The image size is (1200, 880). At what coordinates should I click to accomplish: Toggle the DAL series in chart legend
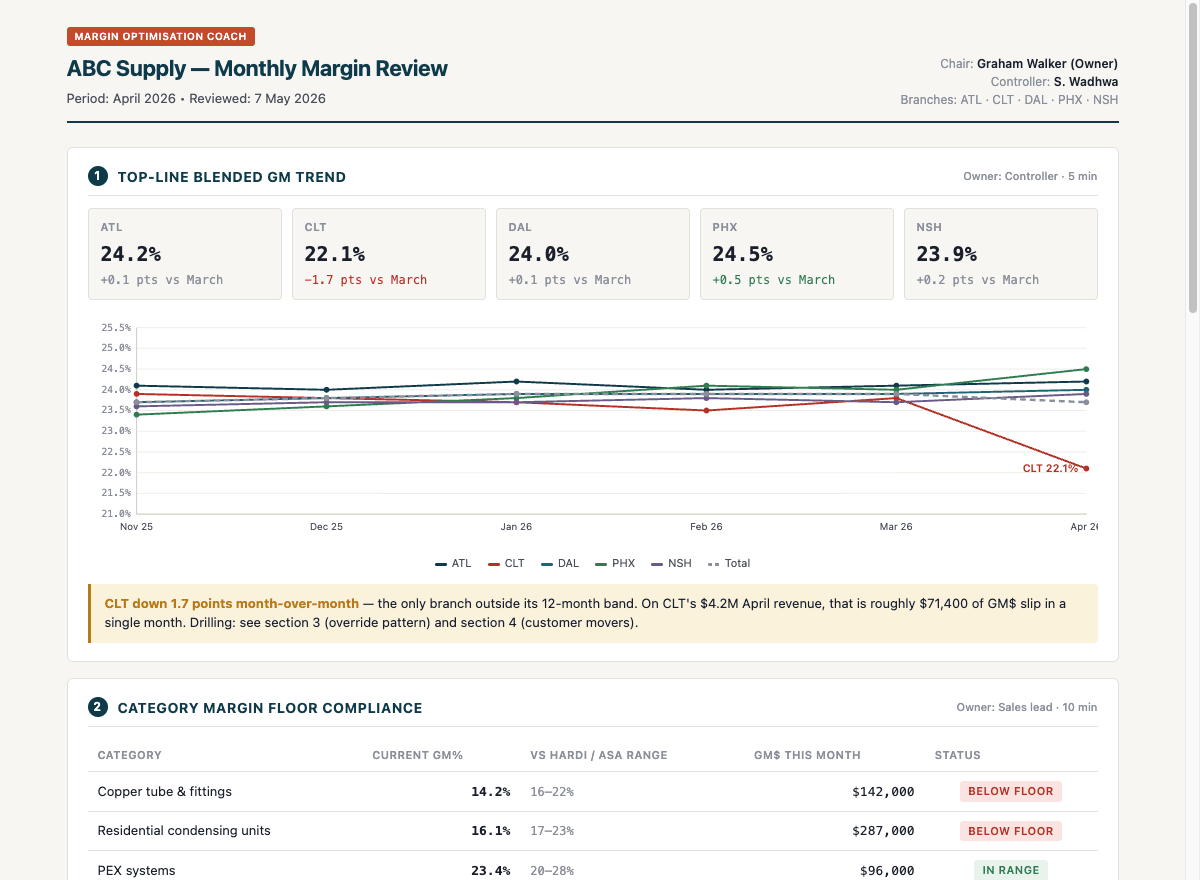click(560, 564)
